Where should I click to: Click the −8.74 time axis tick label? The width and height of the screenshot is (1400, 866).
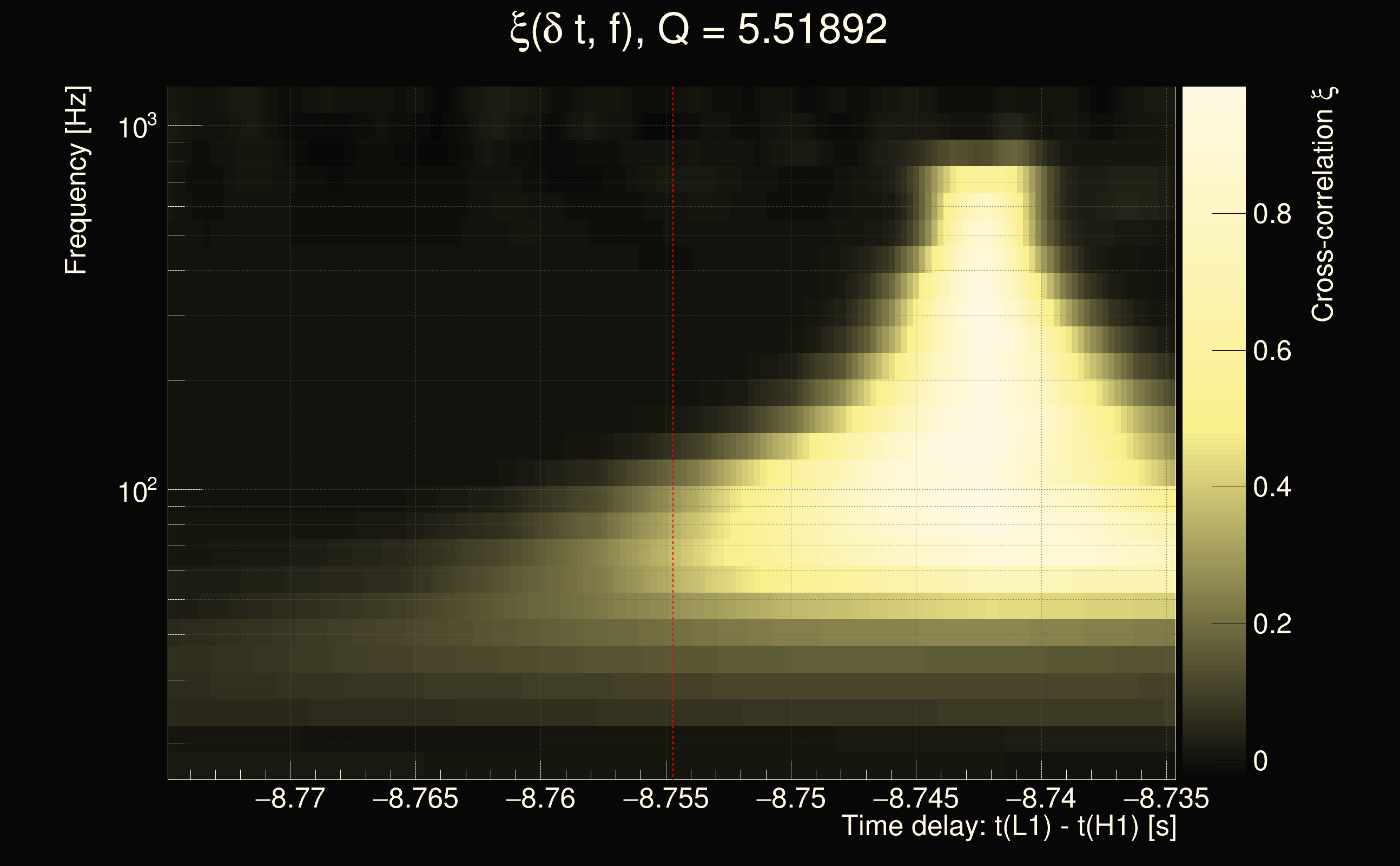coord(1041,798)
